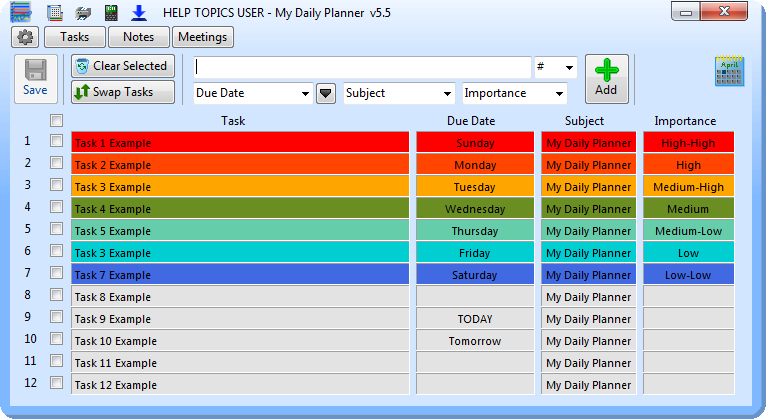Open the calendar view icon in title bar
This screenshot has height=419, width=766.
[x=55, y=13]
